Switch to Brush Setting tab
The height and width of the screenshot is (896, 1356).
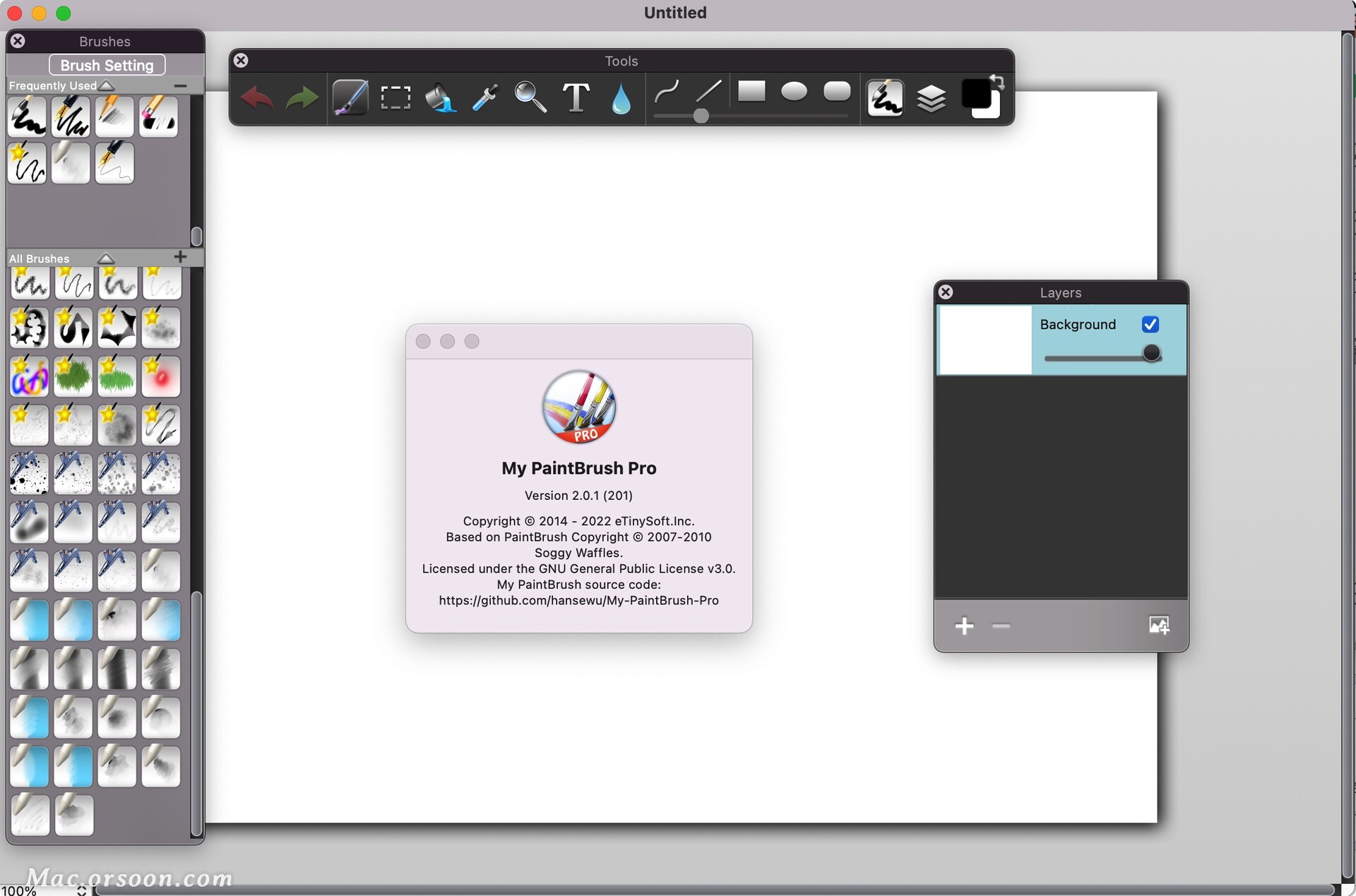coord(106,65)
